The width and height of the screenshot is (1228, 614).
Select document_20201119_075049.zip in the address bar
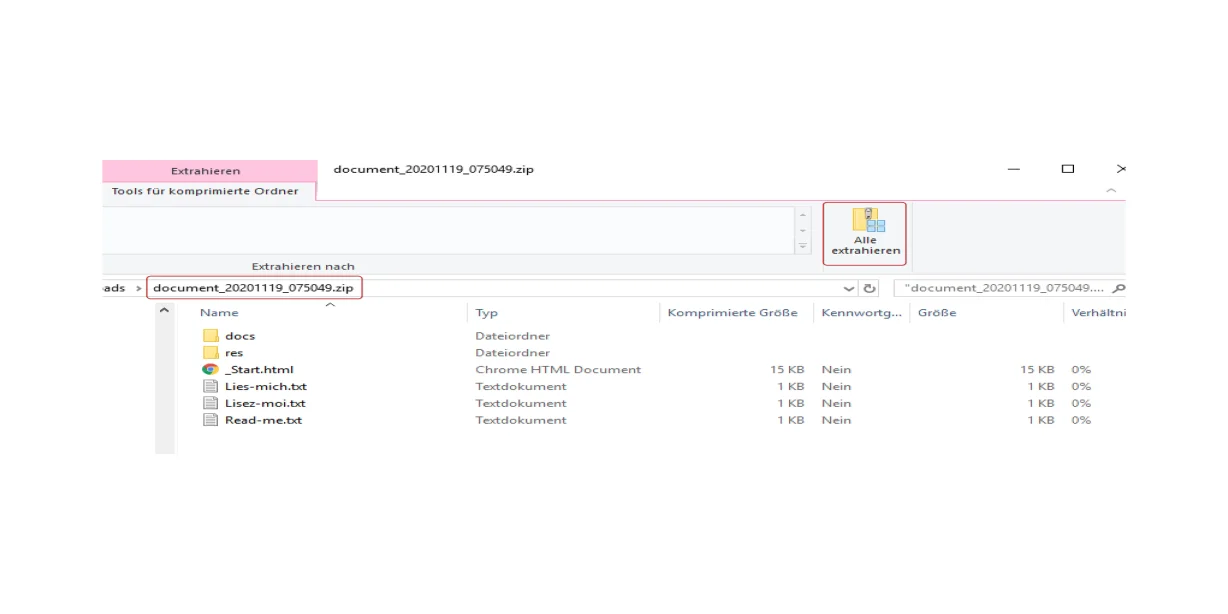[x=255, y=287]
